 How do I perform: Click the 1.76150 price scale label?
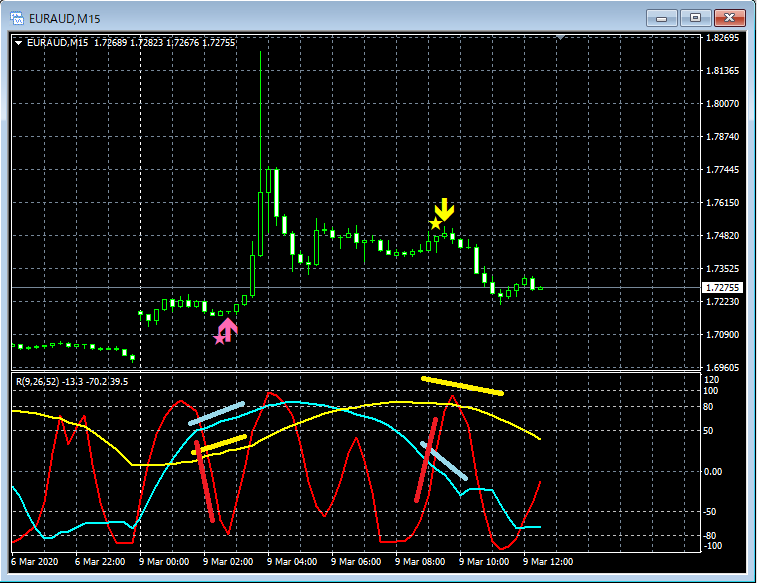point(722,202)
